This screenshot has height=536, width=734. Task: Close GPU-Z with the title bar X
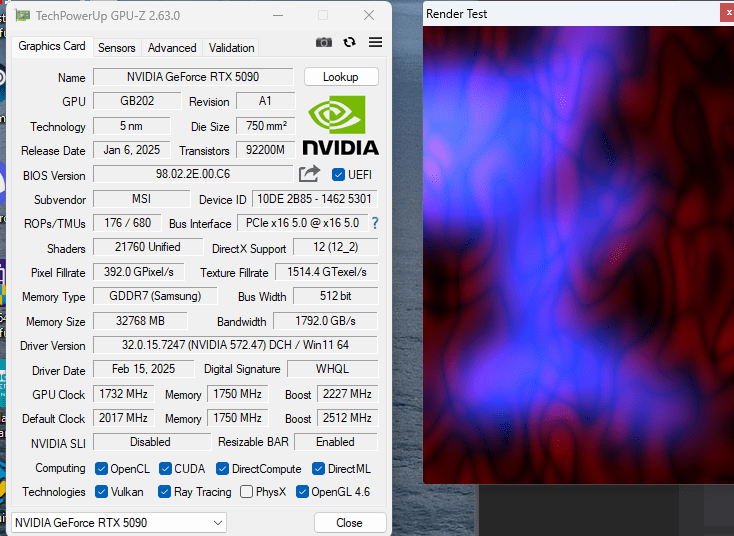tap(369, 15)
